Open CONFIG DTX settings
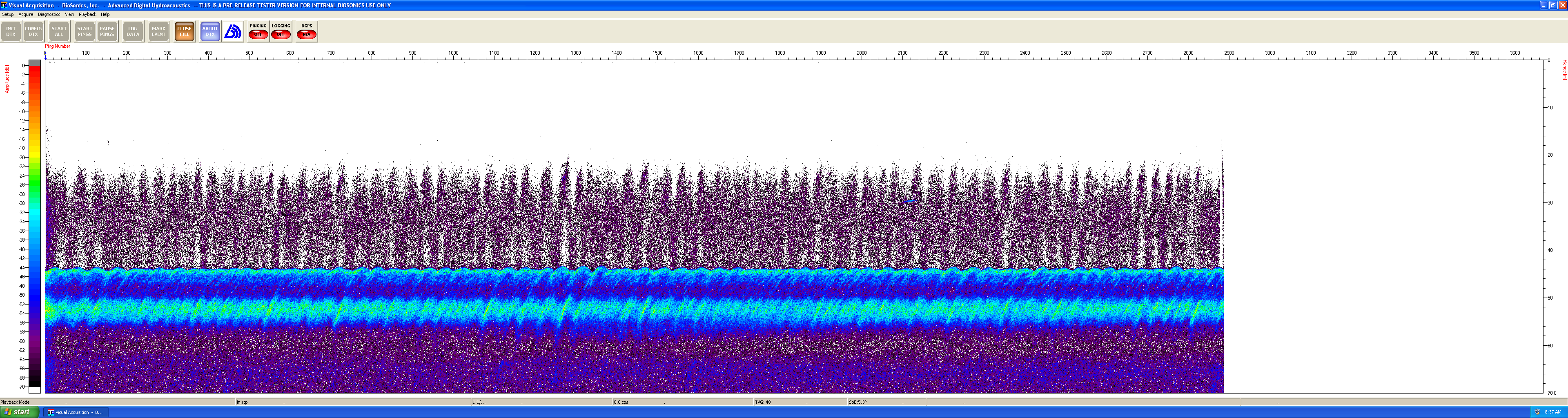 click(33, 32)
